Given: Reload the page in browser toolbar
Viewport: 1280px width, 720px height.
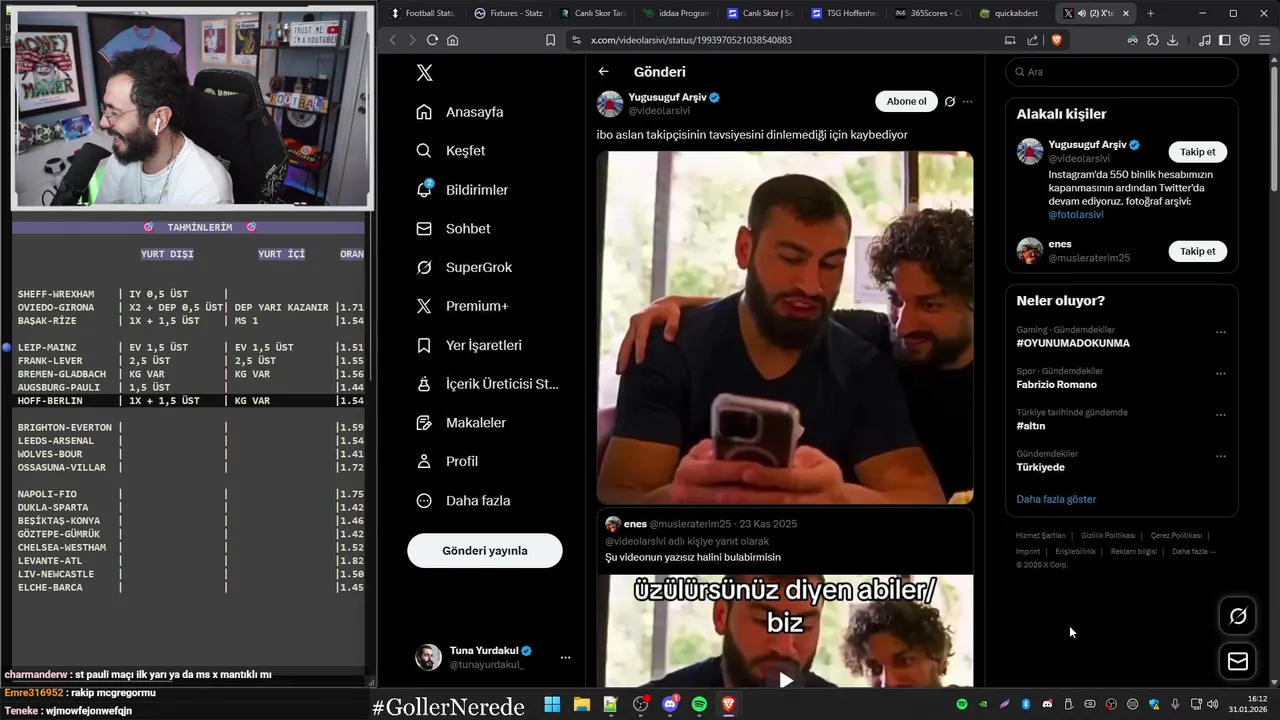Looking at the screenshot, I should pos(432,40).
